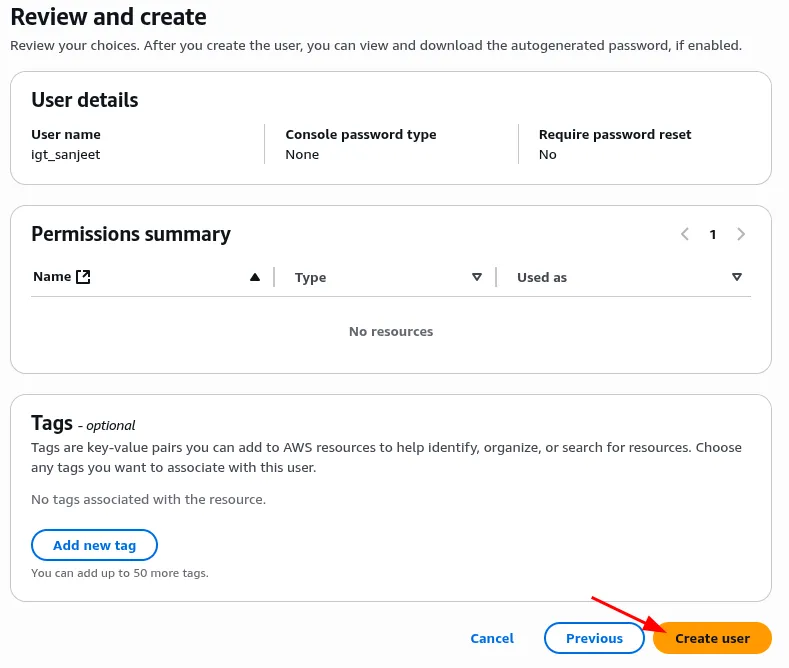Click the Add new tag button
Screen dimensions: 789x668
94,545
